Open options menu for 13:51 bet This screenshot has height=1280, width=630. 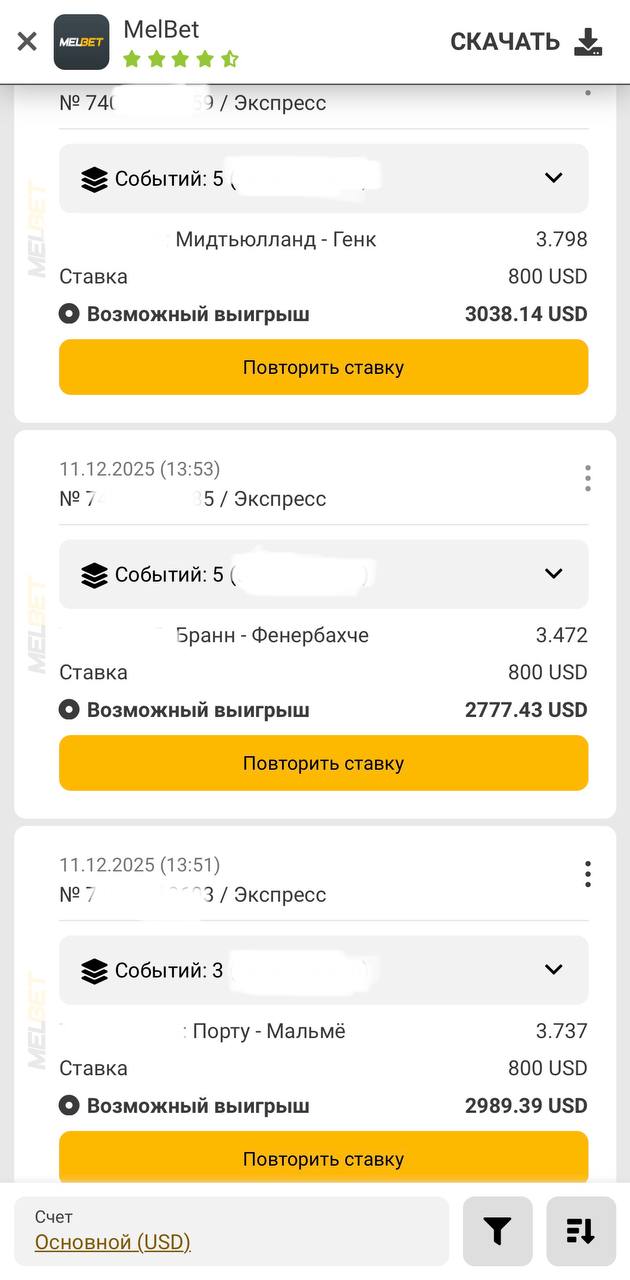588,874
